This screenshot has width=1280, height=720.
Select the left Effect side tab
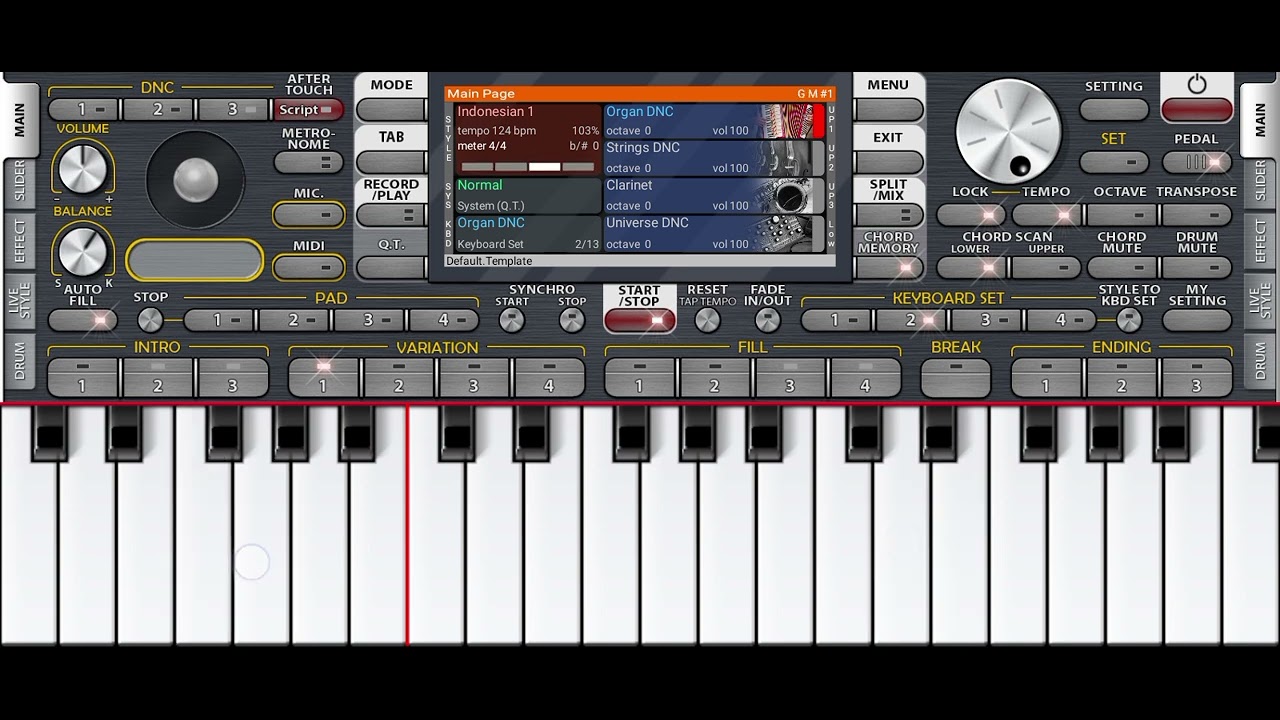(x=19, y=241)
